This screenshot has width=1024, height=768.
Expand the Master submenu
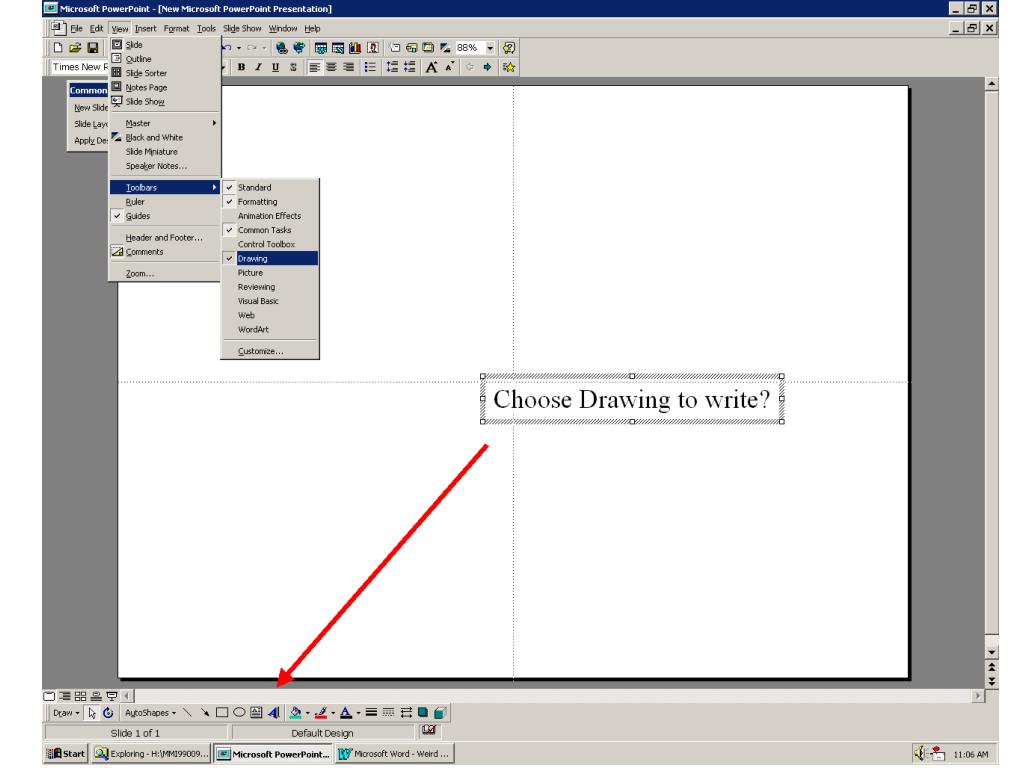(165, 123)
